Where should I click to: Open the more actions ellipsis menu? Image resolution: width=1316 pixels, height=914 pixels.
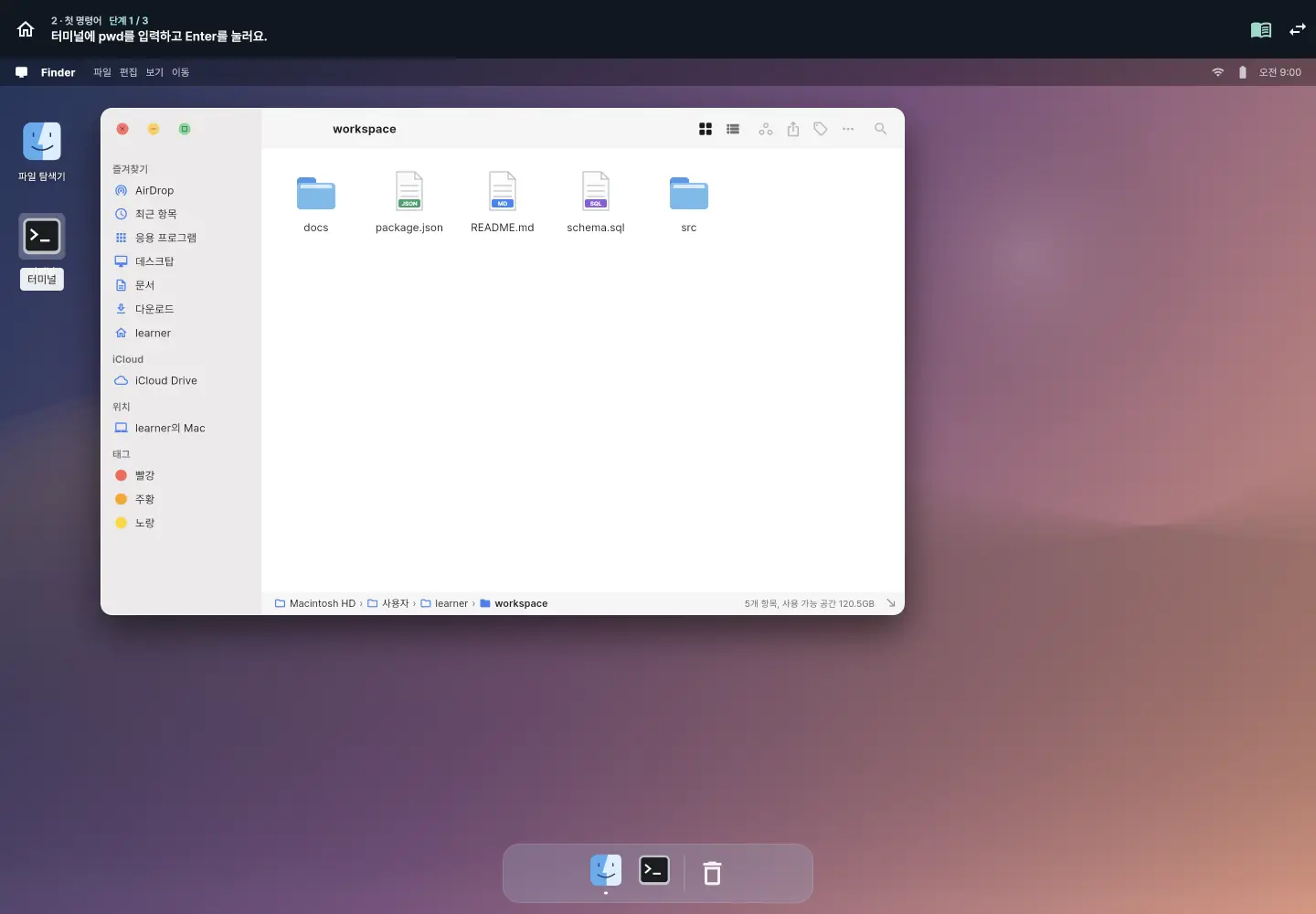click(848, 129)
